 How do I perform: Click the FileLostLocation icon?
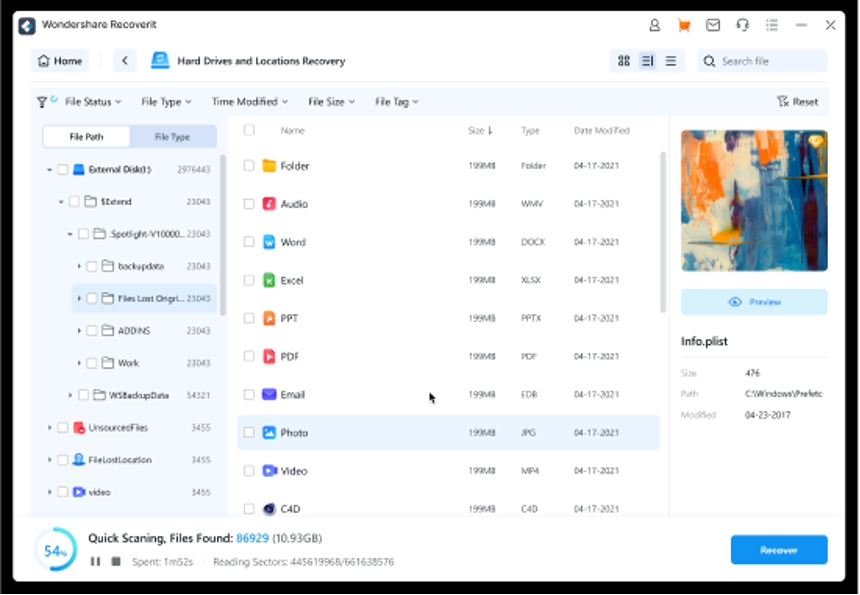[79, 460]
